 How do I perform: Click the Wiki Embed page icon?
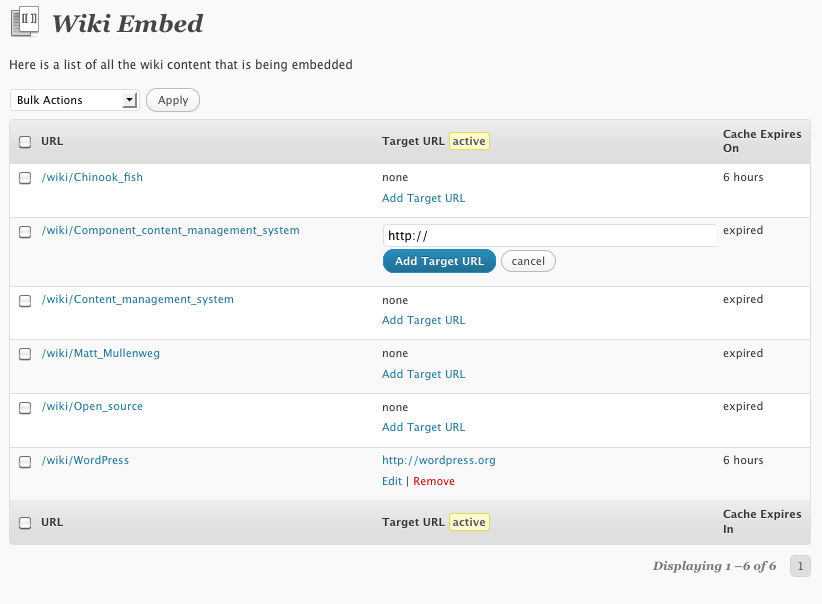[x=24, y=21]
